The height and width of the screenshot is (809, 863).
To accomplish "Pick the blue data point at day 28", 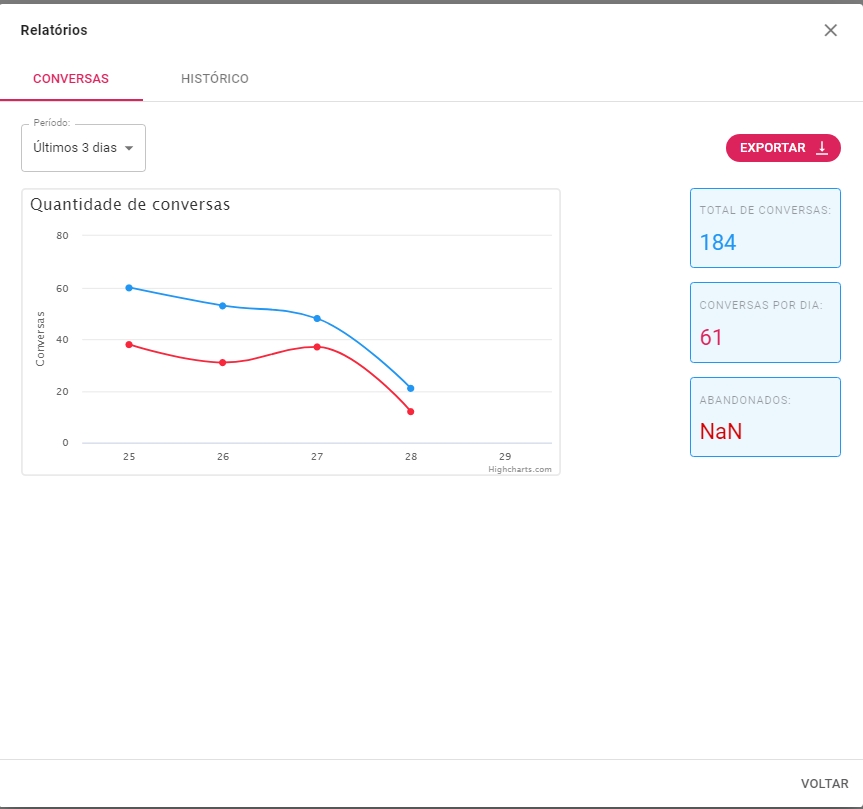I will point(411,388).
